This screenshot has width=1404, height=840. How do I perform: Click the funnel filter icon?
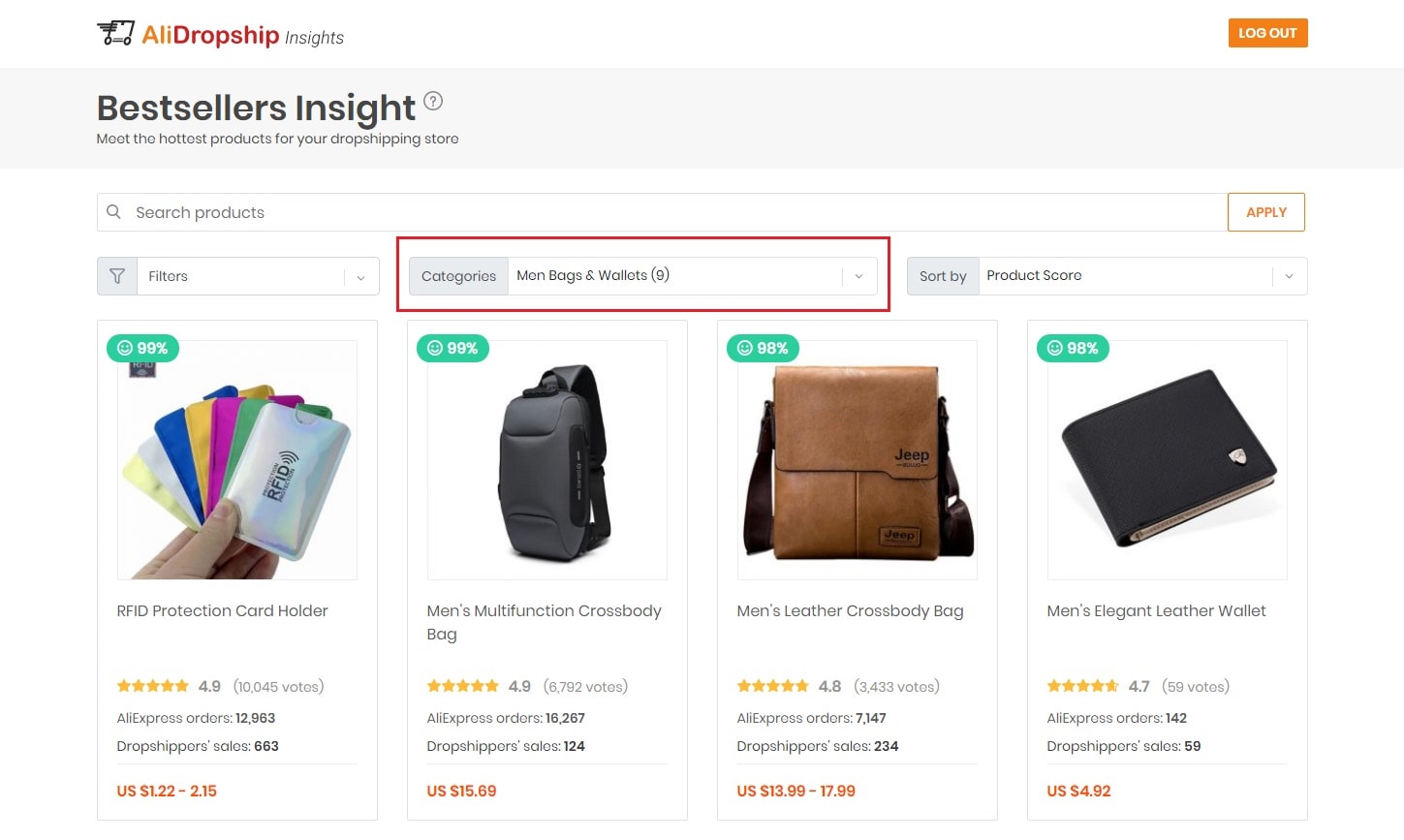(117, 276)
